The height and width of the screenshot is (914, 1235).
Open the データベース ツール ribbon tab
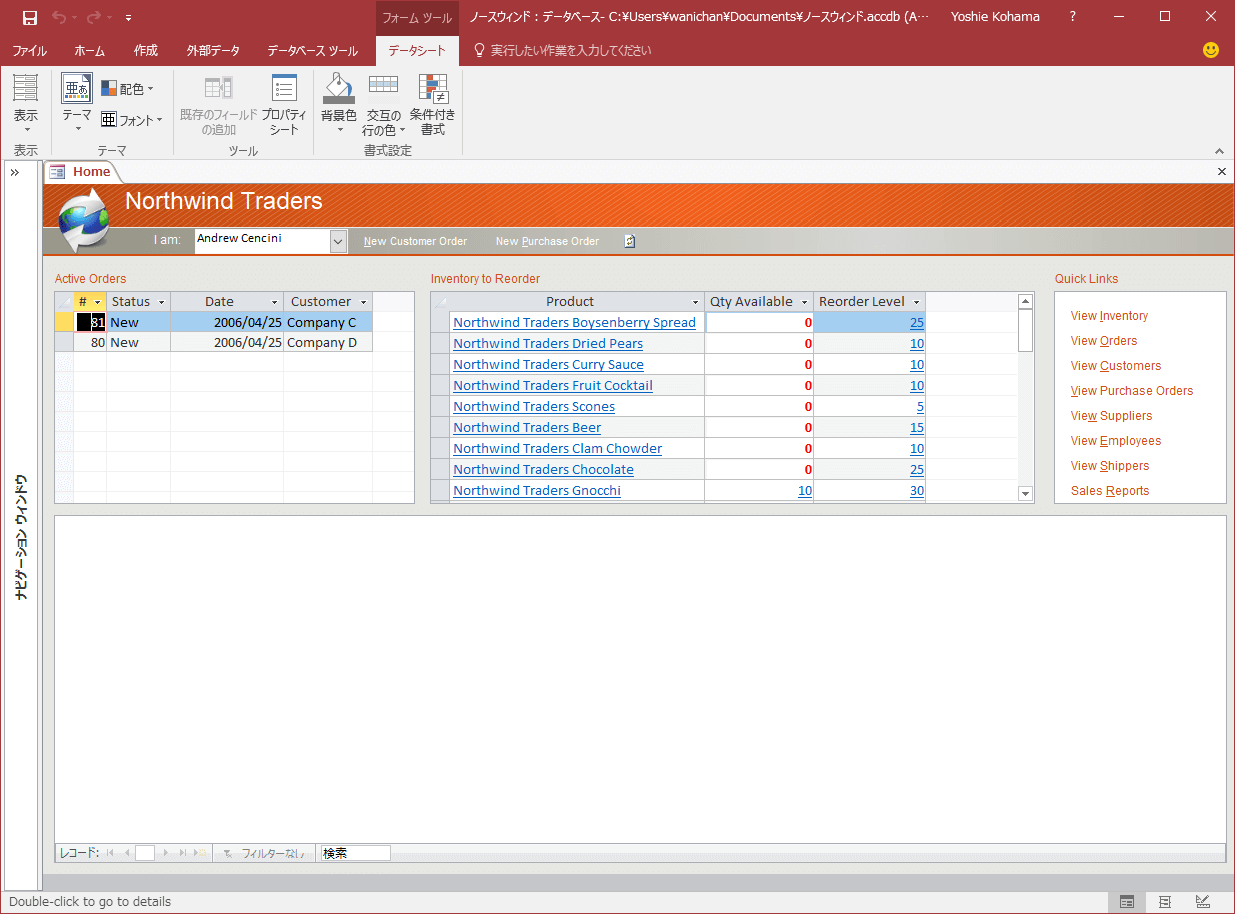312,50
